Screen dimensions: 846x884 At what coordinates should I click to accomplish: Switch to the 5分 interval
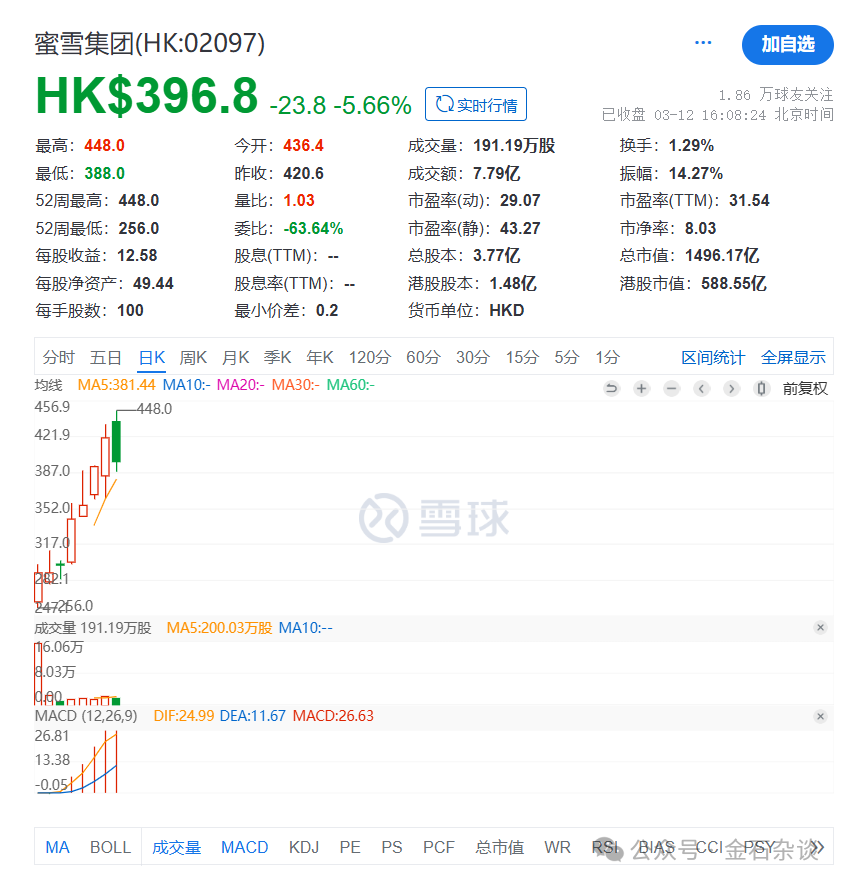[567, 357]
